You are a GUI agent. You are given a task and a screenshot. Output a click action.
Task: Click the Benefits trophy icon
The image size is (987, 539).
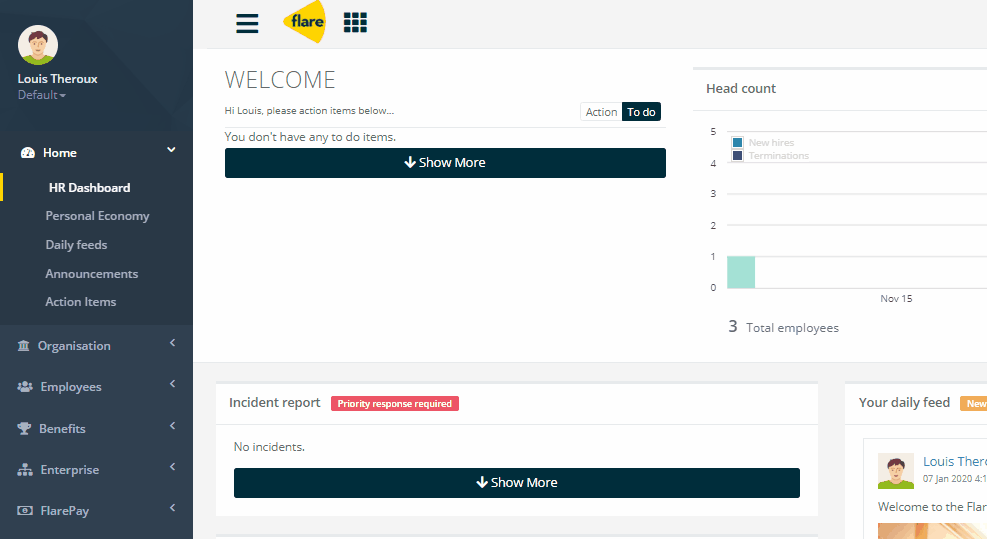(x=24, y=428)
